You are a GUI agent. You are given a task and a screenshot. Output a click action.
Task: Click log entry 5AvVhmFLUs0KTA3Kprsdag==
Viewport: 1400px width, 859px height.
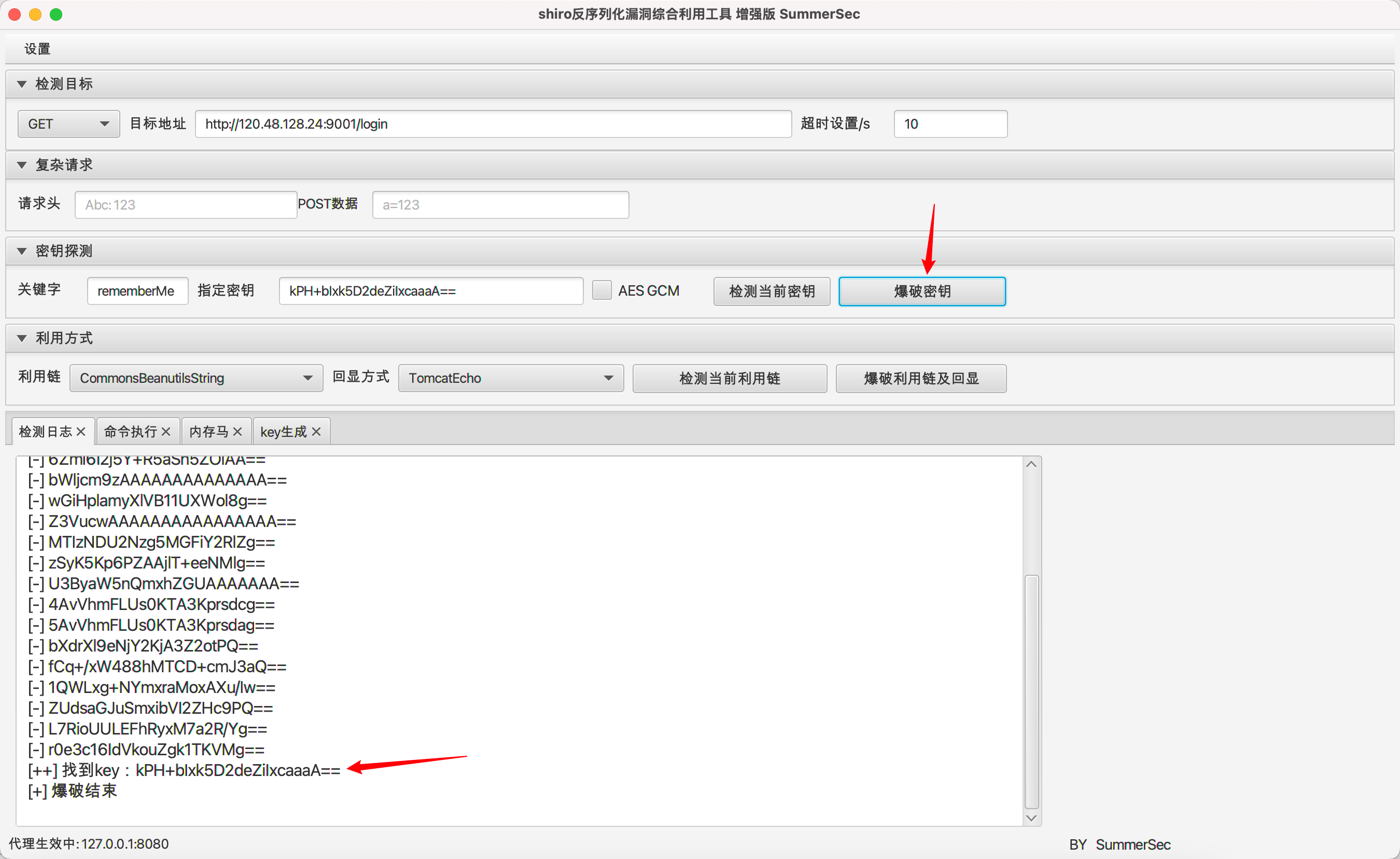(151, 626)
